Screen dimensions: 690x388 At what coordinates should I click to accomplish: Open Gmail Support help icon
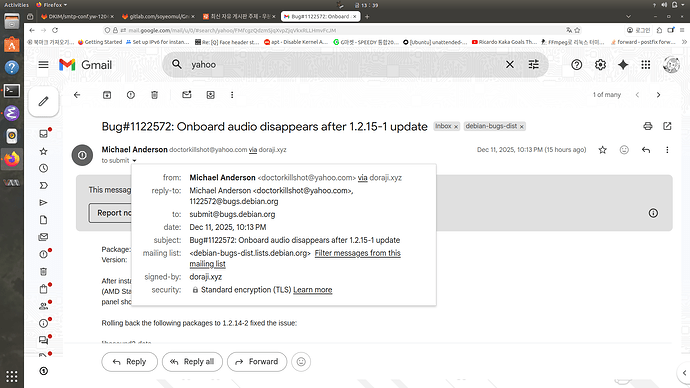(576, 65)
